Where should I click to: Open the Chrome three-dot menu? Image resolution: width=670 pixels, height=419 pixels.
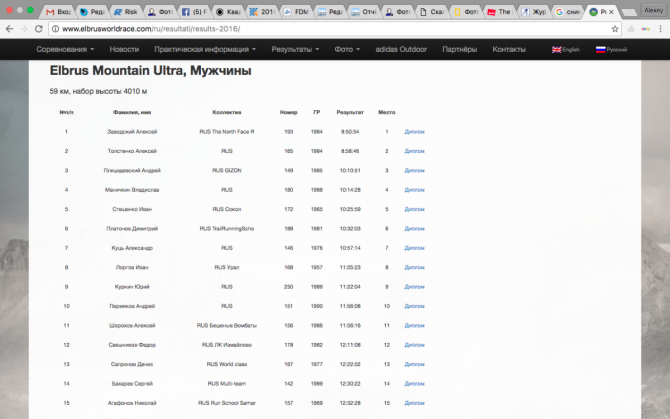[658, 28]
